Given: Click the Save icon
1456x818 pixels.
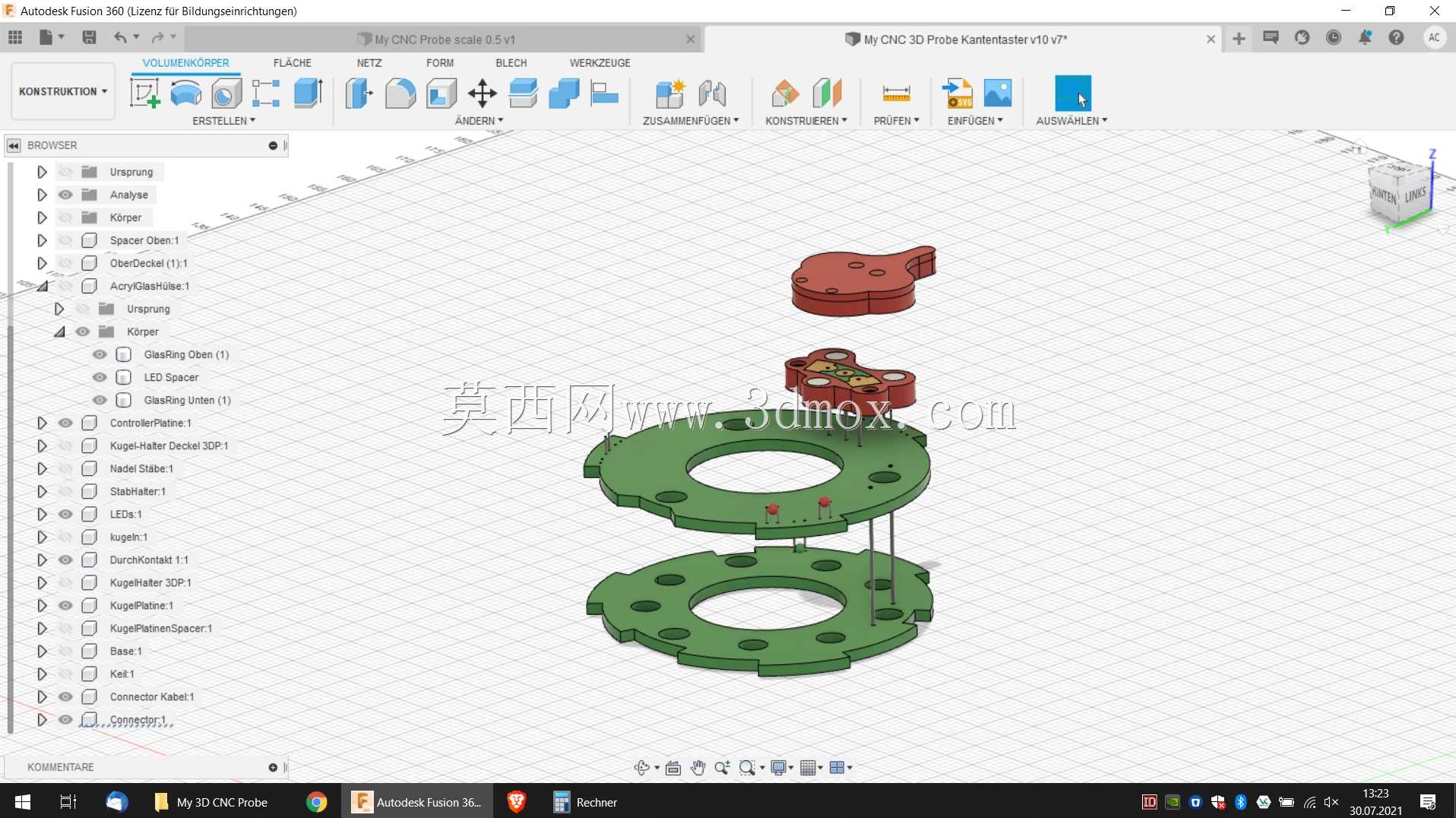Looking at the screenshot, I should 89,37.
